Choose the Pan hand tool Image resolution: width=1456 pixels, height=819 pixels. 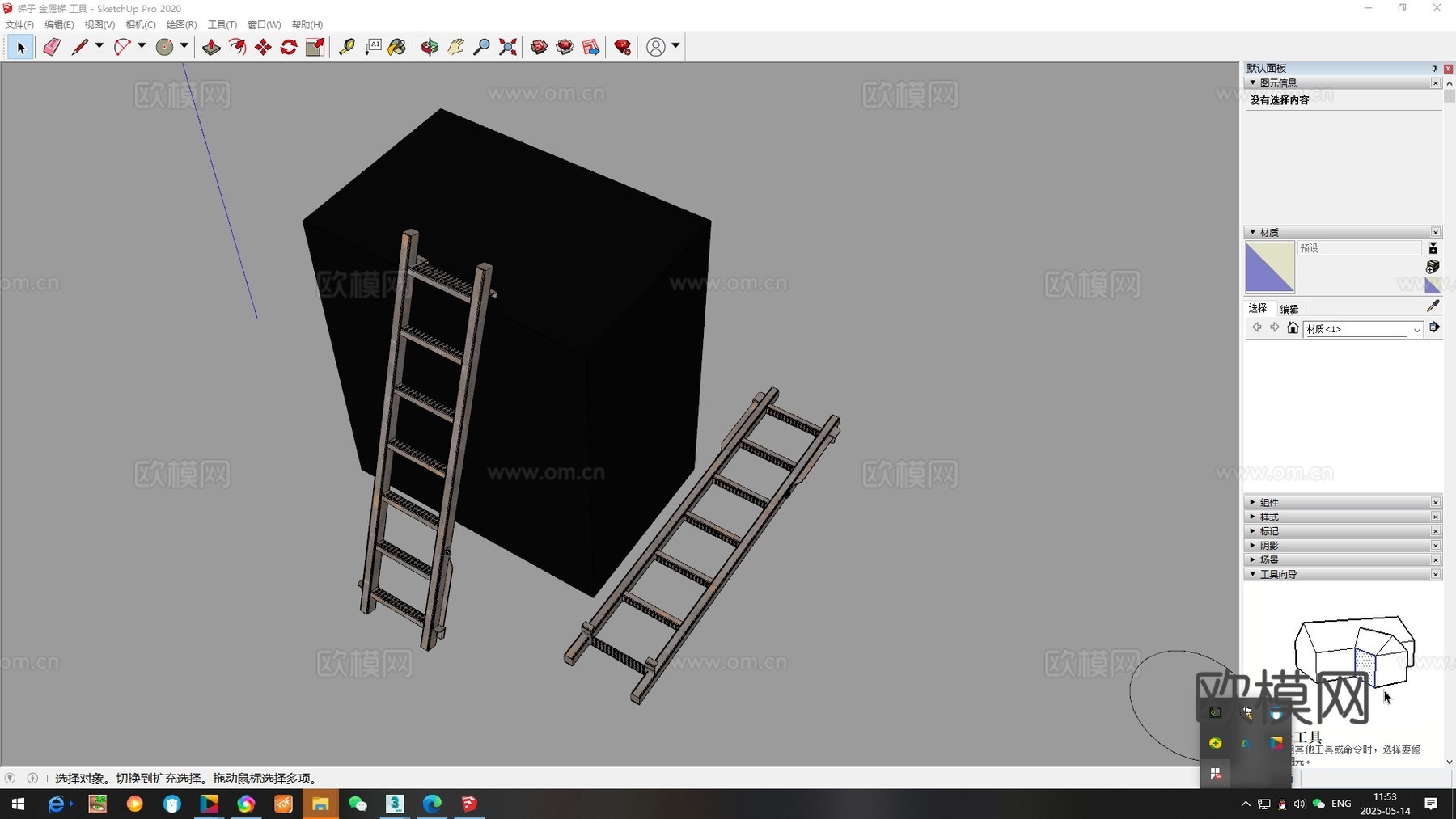[456, 48]
